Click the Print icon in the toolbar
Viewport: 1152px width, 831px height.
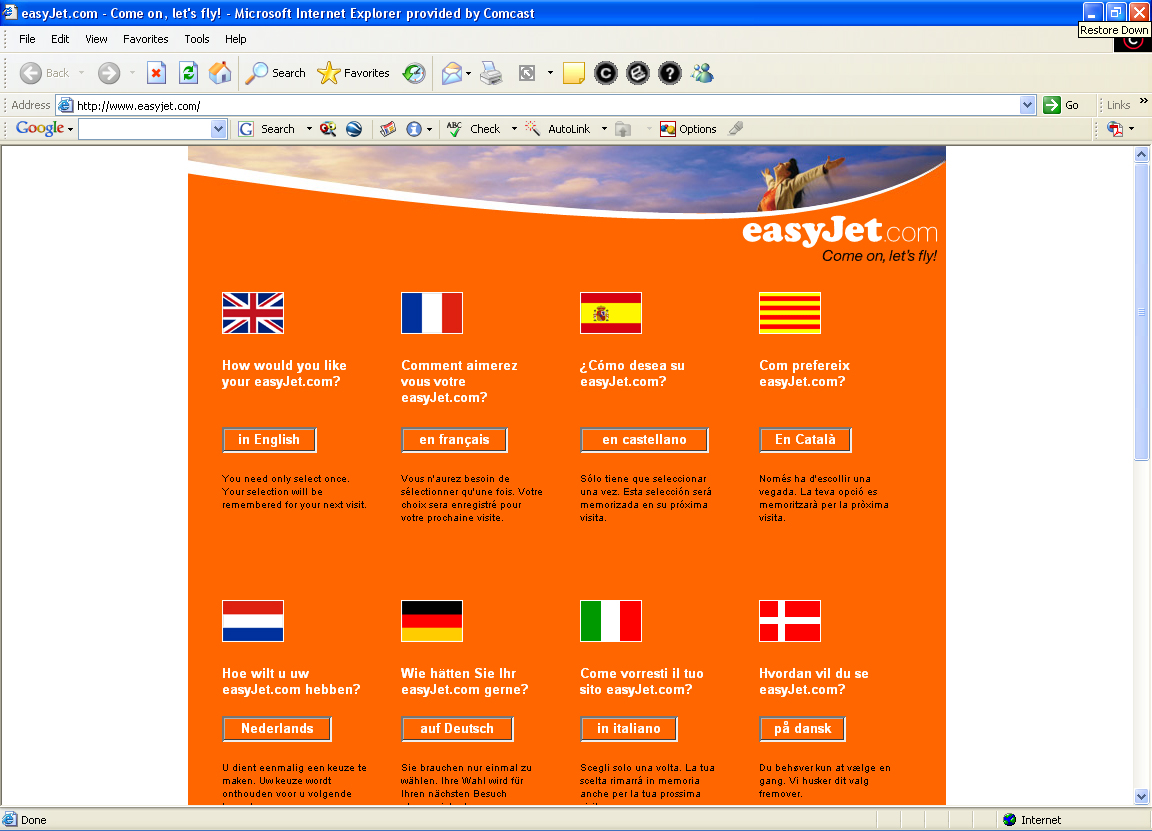click(x=490, y=72)
